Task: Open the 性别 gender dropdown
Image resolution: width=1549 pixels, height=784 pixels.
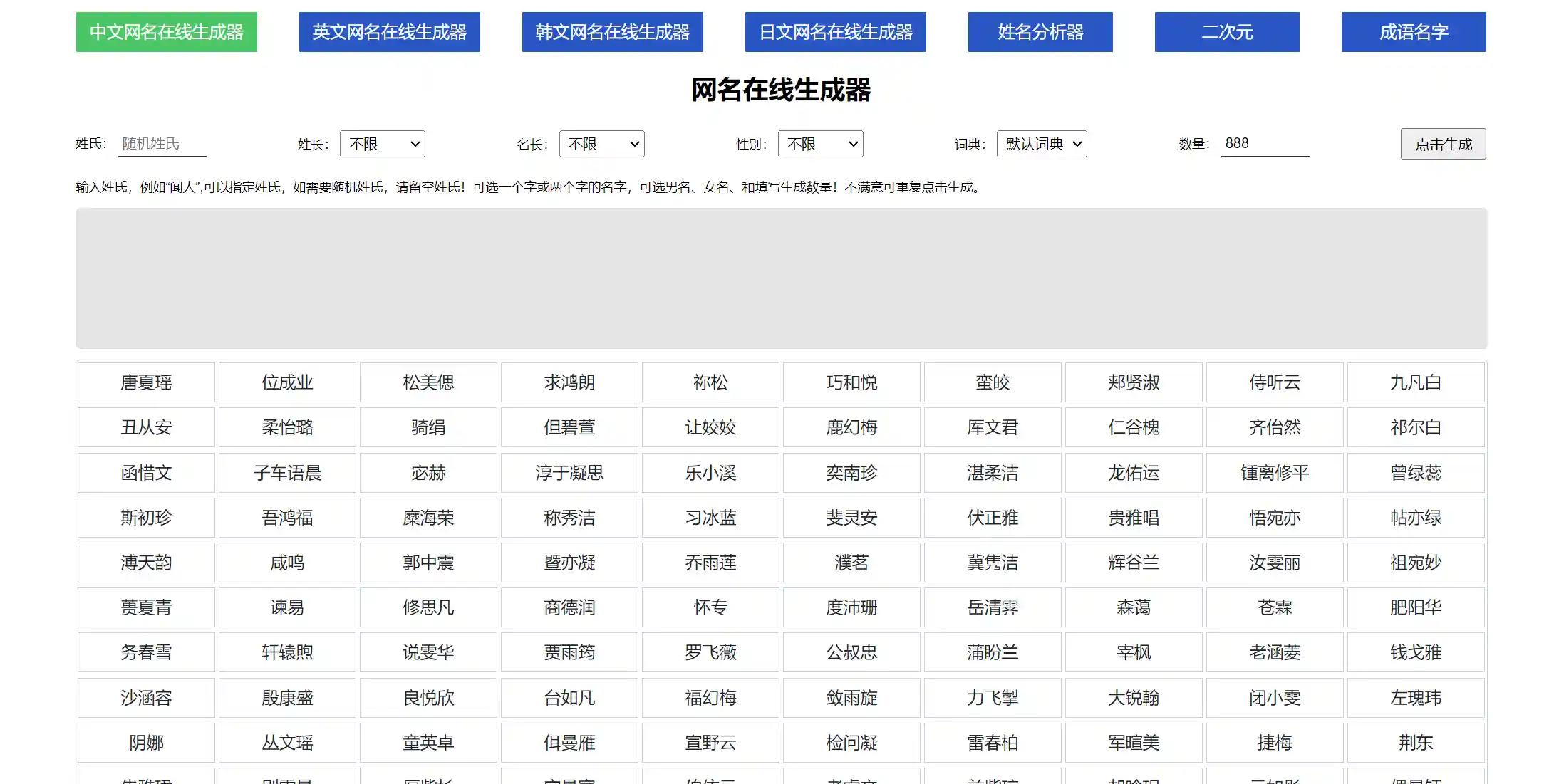Action: click(x=820, y=143)
